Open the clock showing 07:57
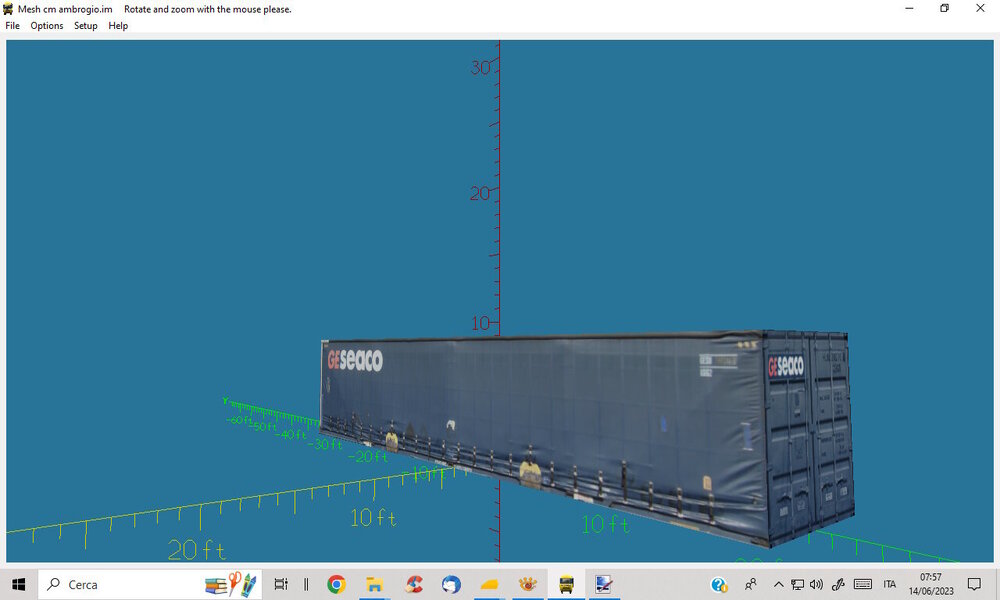The width and height of the screenshot is (1000, 600). click(x=931, y=584)
